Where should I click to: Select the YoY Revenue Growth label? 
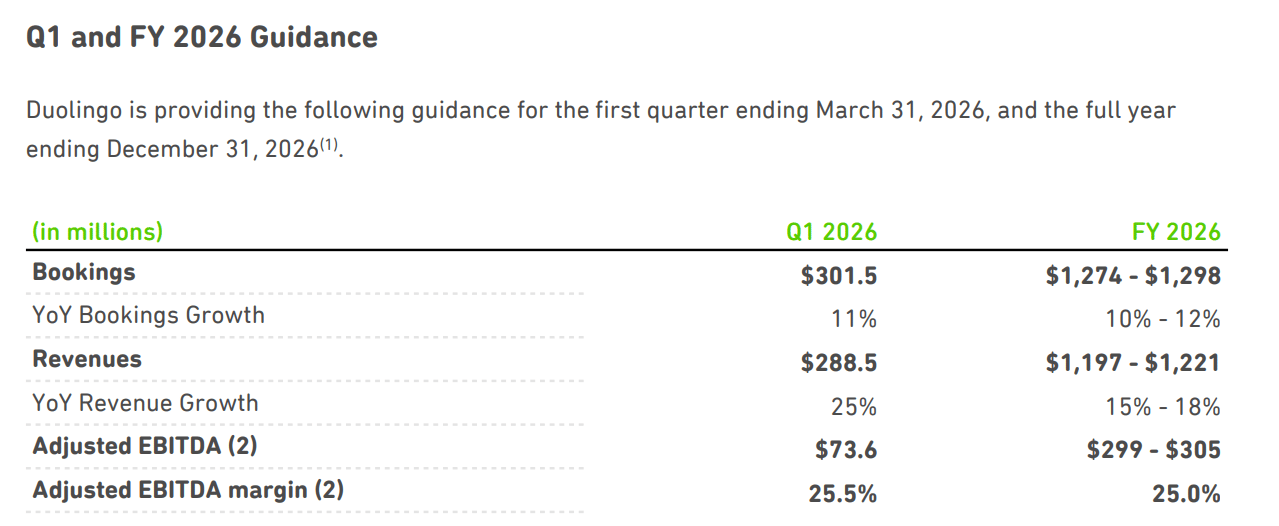click(145, 403)
